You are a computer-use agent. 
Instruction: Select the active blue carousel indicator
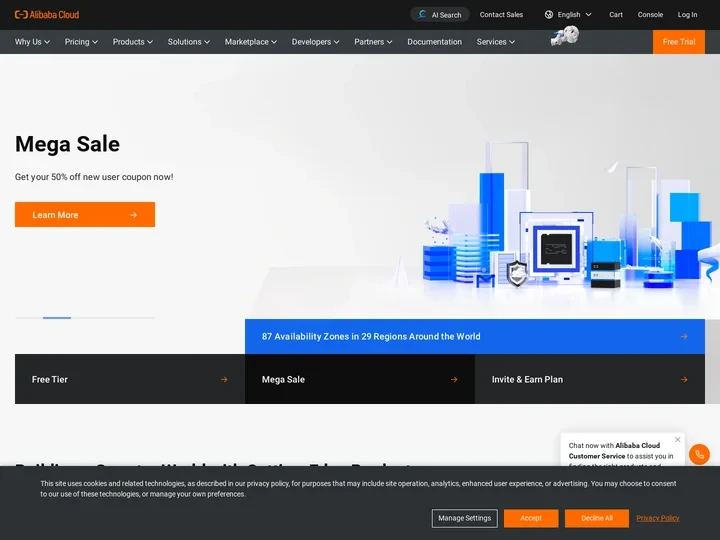pyautogui.click(x=57, y=318)
